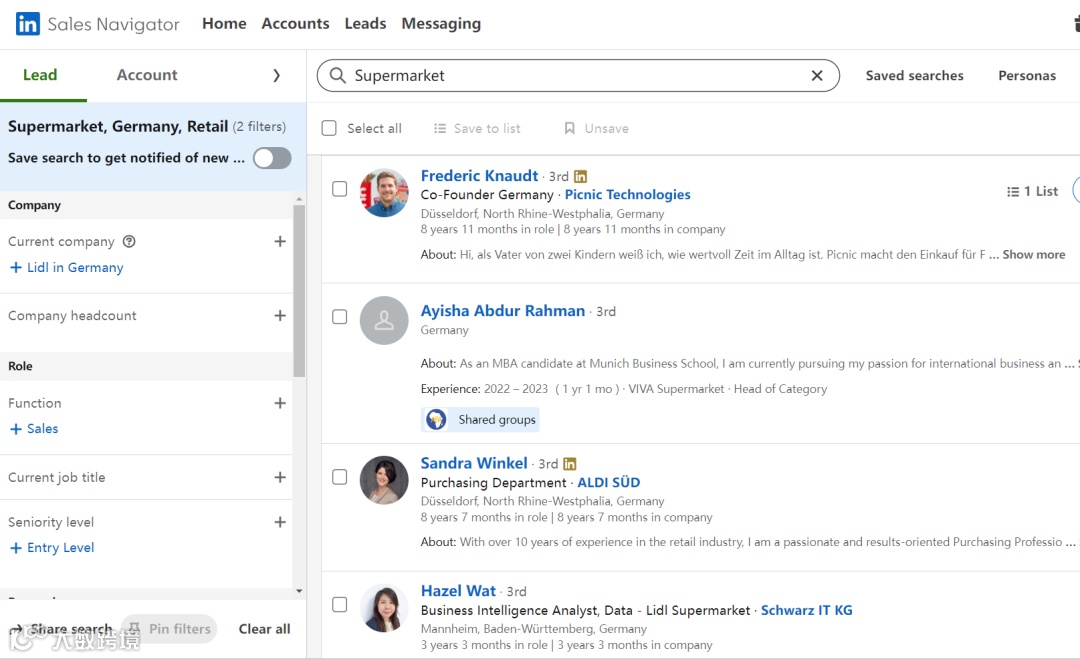Image resolution: width=1080 pixels, height=659 pixels.
Task: Click the Shared groups label
Action: (x=497, y=419)
